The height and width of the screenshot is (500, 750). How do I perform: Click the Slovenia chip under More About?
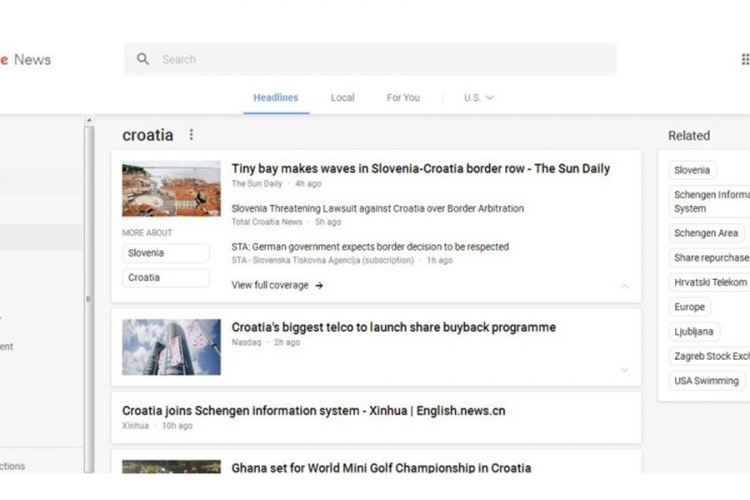tap(165, 253)
